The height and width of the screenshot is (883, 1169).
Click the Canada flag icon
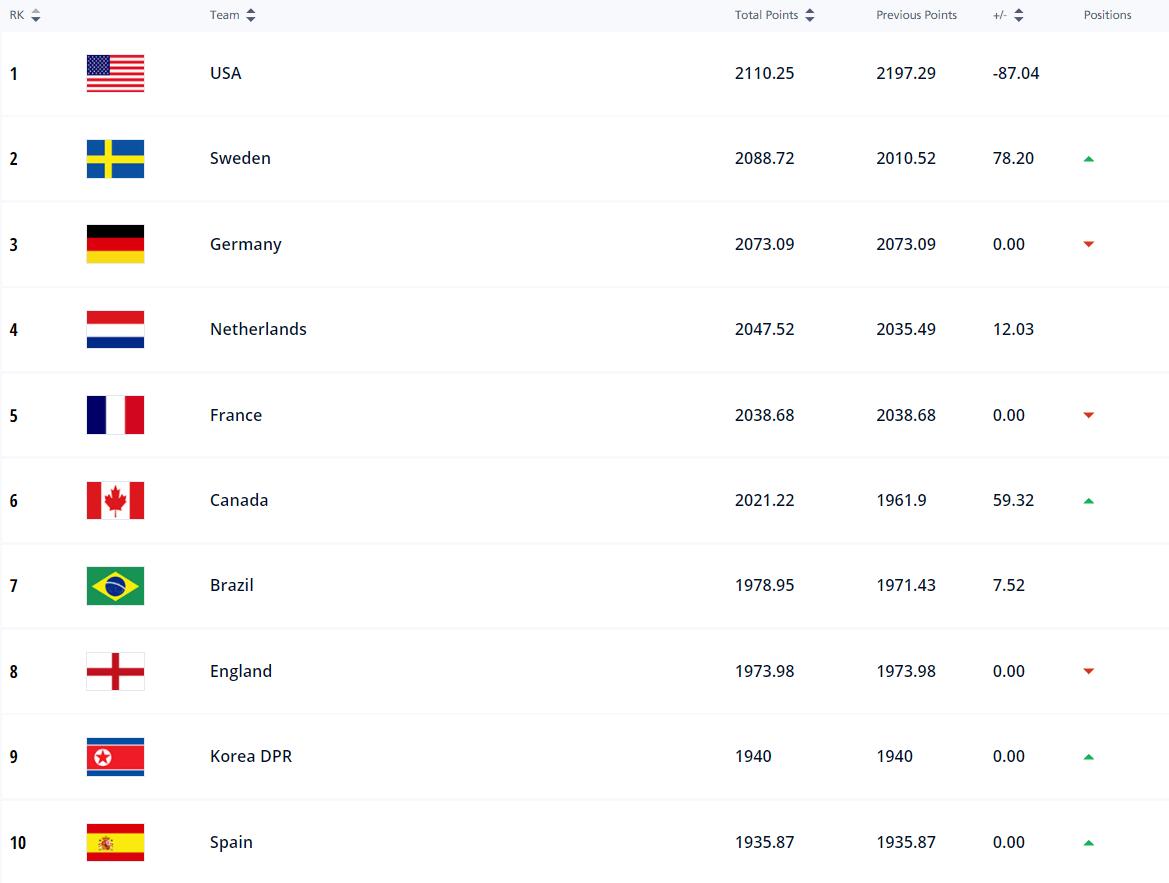115,501
